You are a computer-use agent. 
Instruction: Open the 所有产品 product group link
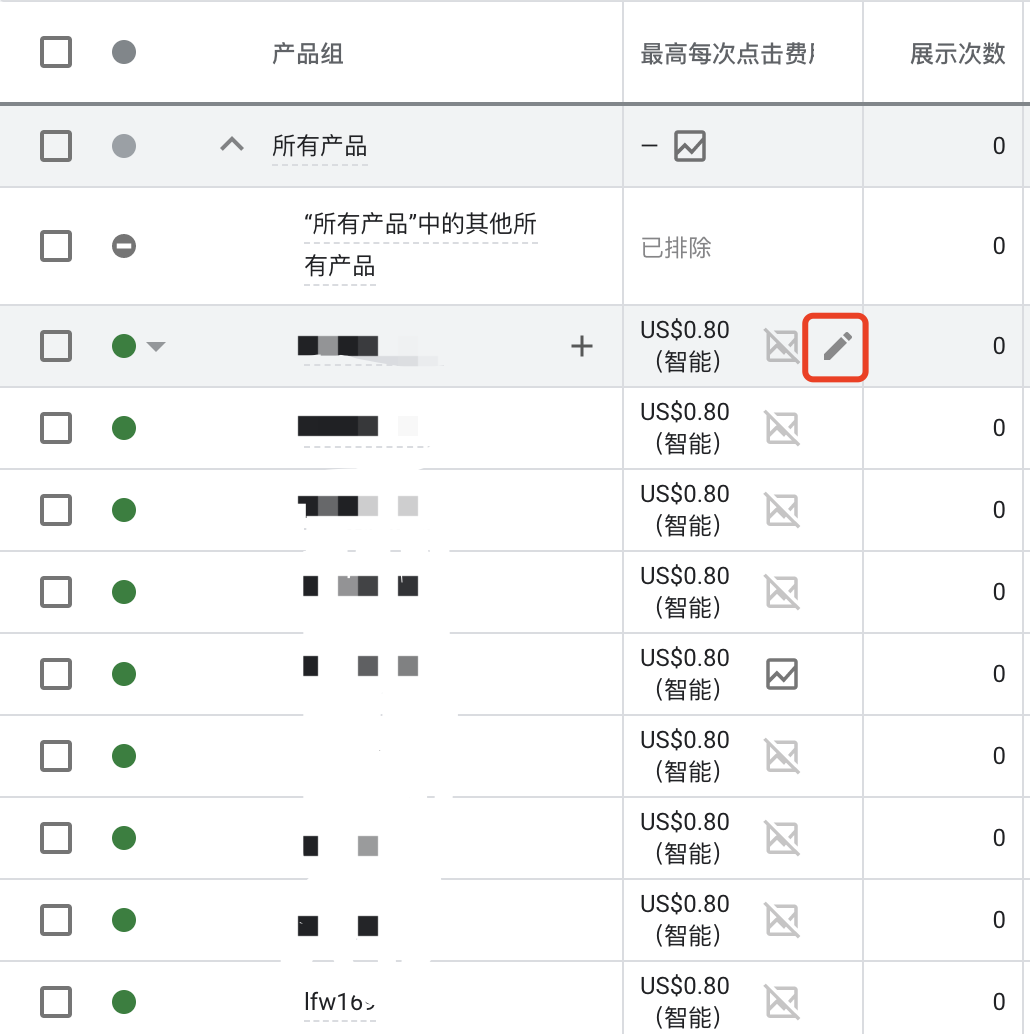(x=321, y=145)
